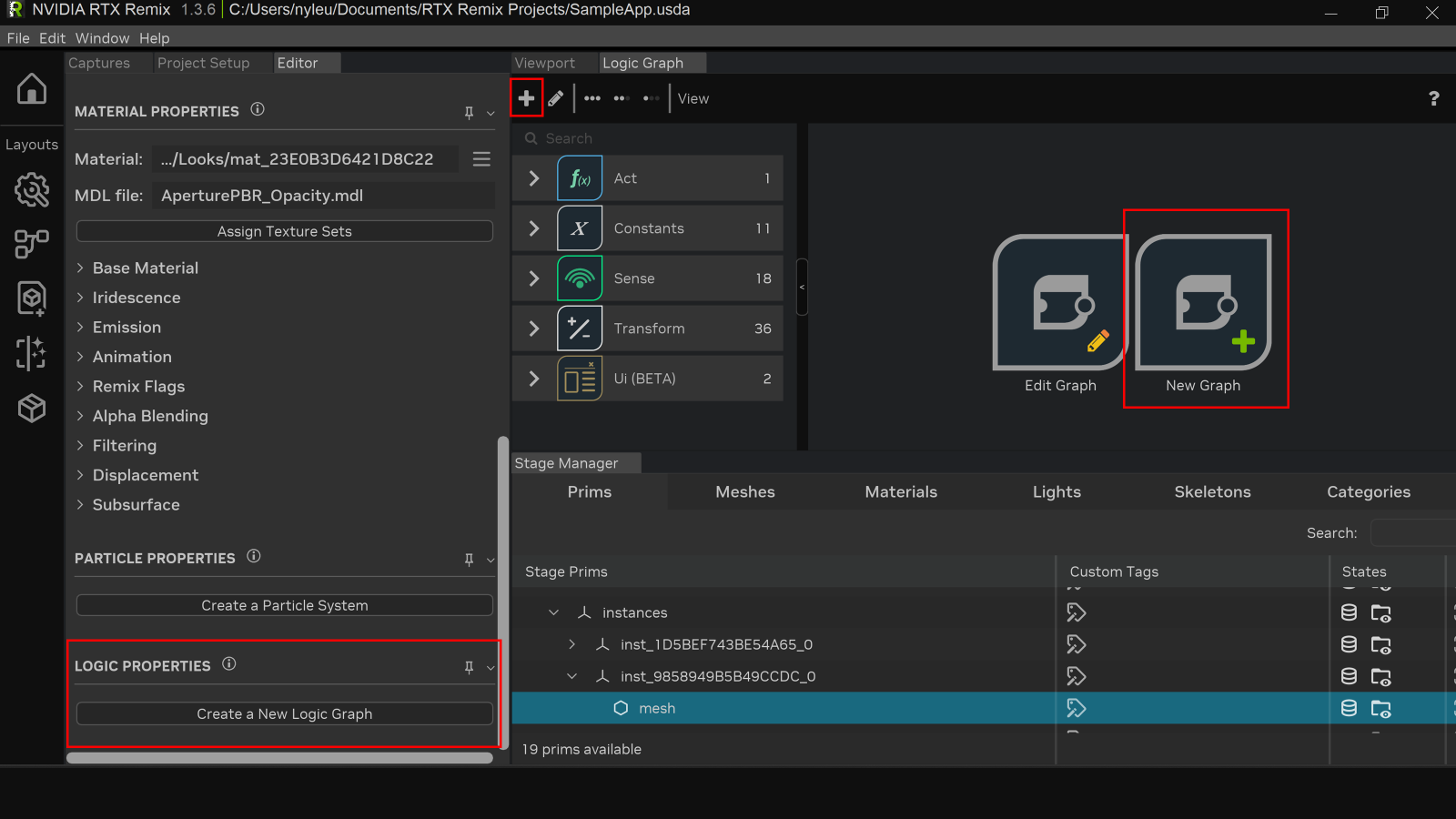Click the folder visibility state icon on mesh row

pyautogui.click(x=1382, y=708)
